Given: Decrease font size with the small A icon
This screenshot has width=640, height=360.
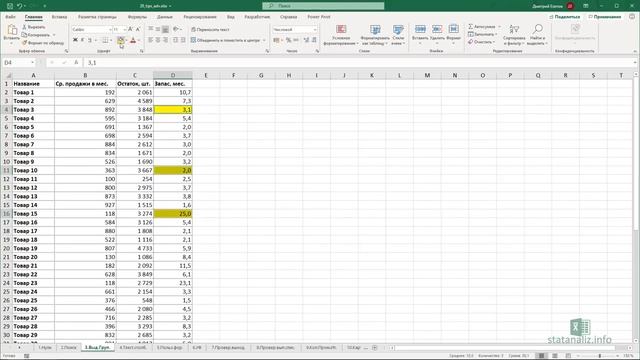Looking at the screenshot, I should click(138, 29).
